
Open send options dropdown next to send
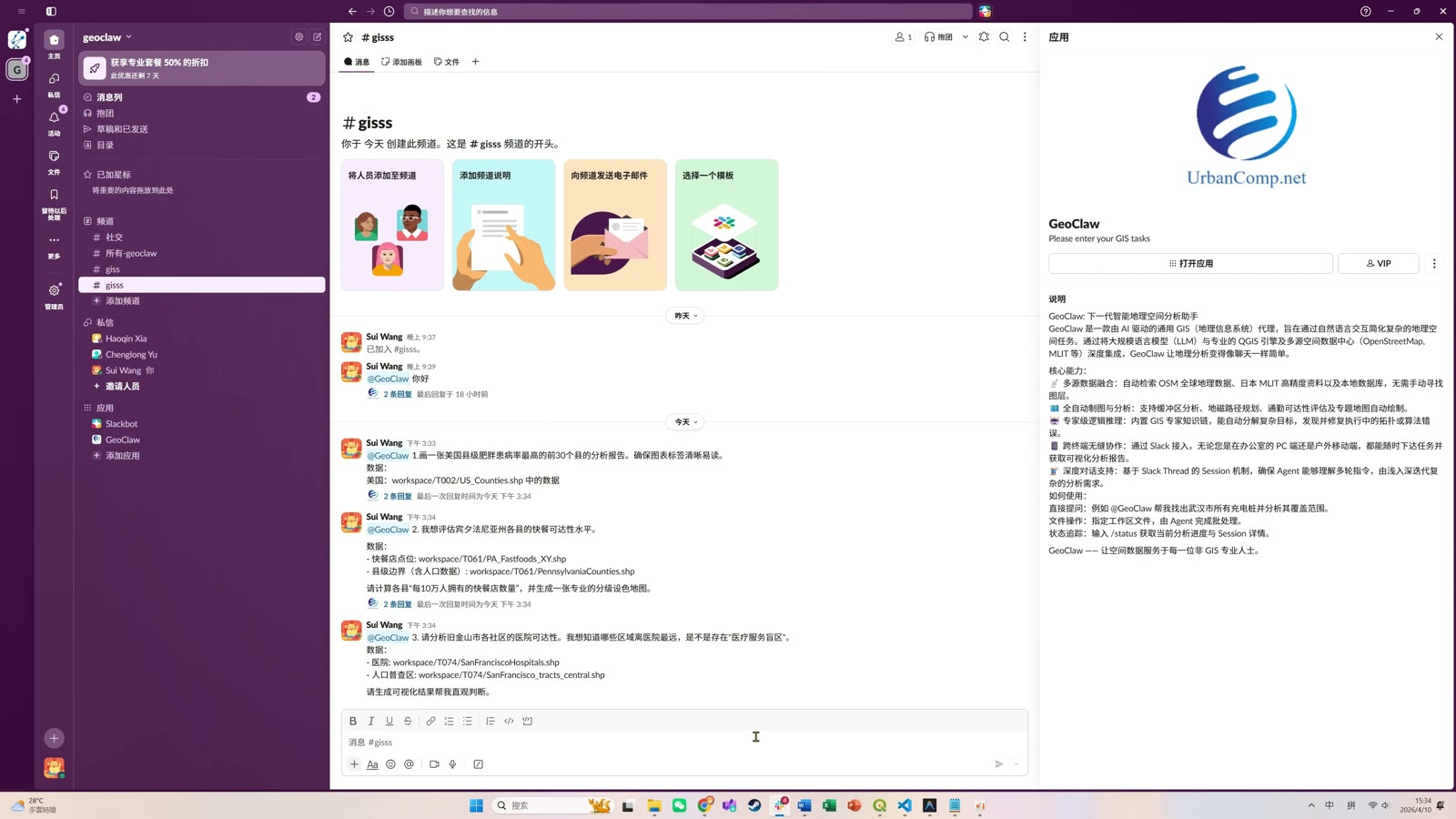pos(1016,764)
